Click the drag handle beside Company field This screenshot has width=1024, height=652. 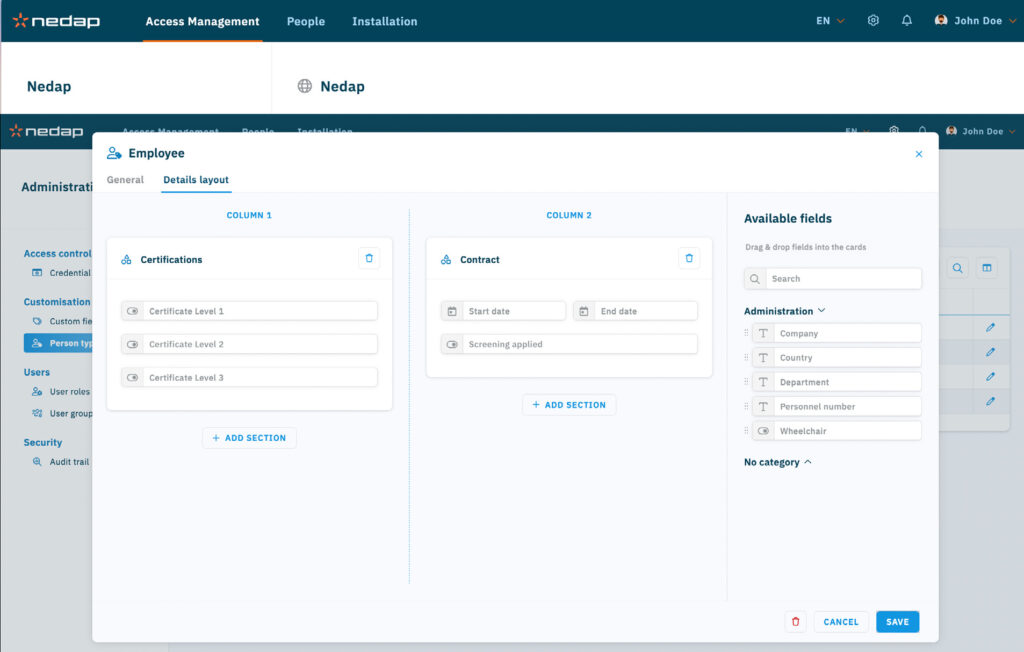point(746,333)
